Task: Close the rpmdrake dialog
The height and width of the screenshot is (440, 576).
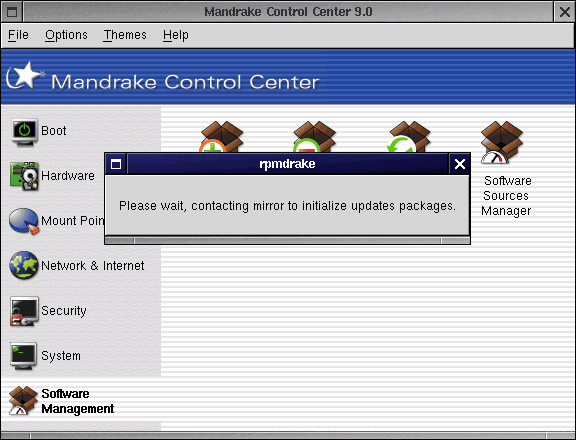Action: coord(460,164)
